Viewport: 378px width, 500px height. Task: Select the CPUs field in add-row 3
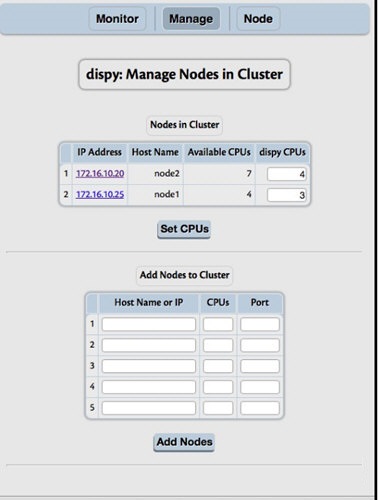click(x=218, y=366)
